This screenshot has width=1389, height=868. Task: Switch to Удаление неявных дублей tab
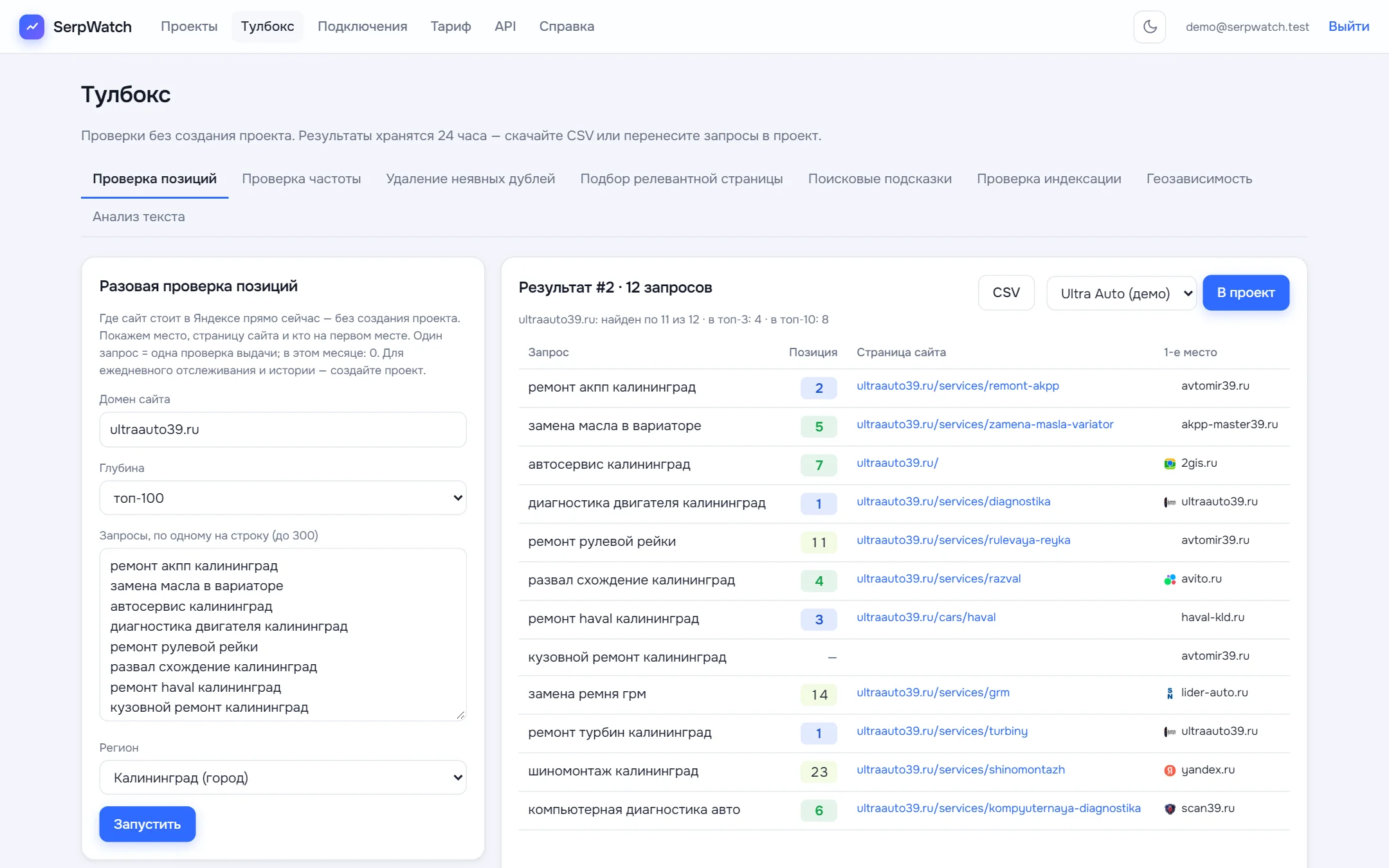(470, 179)
